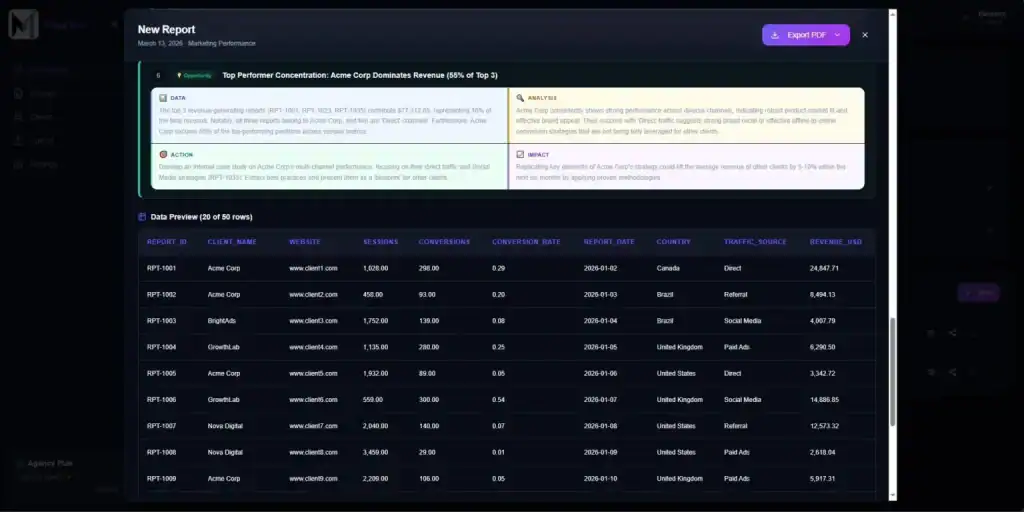Sort by the CLIENT_NAME column header
Image resolution: width=1024 pixels, height=512 pixels.
click(x=232, y=242)
